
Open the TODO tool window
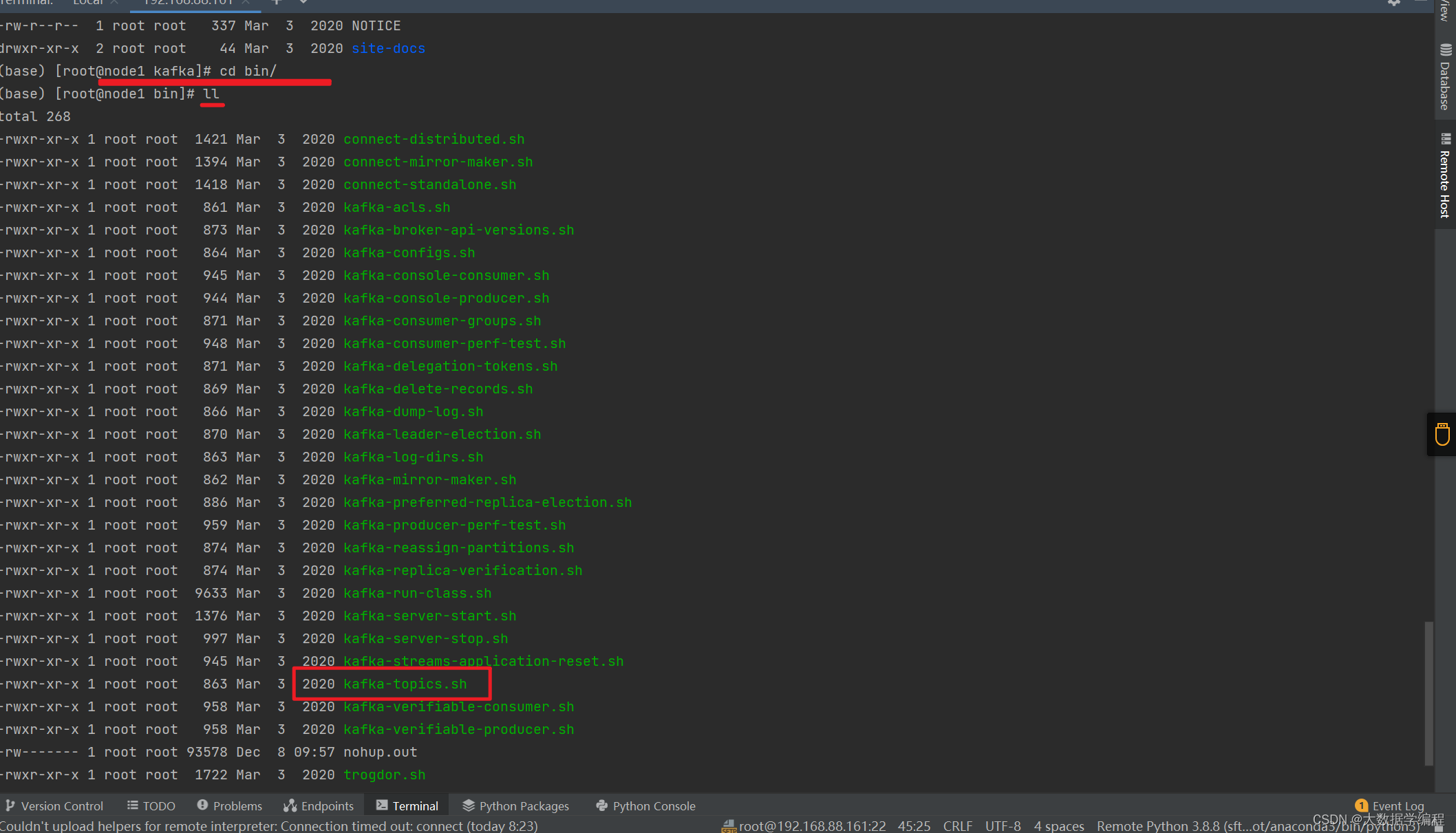pyautogui.click(x=151, y=805)
